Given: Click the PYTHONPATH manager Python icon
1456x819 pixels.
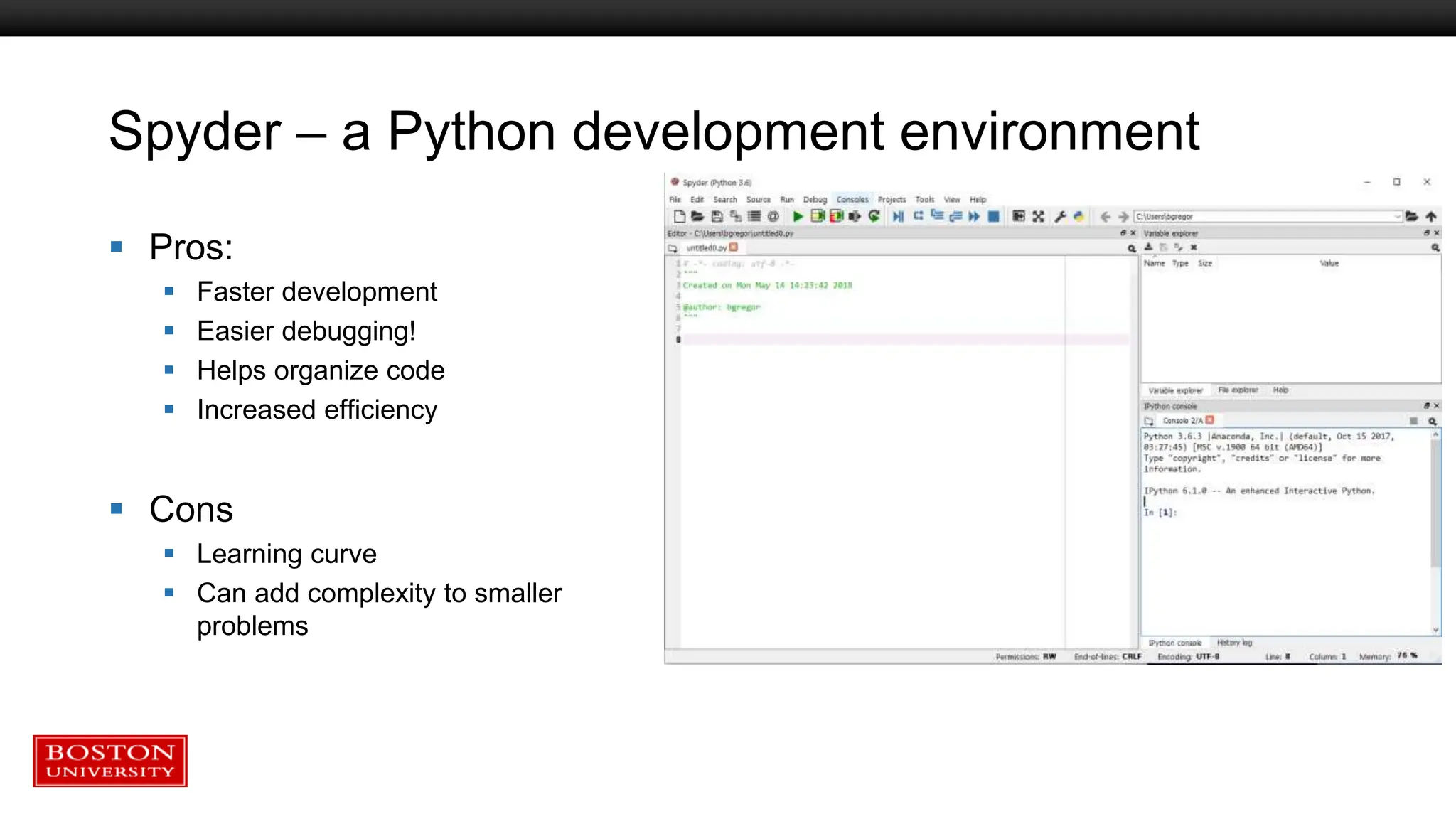Looking at the screenshot, I should 1078,217.
